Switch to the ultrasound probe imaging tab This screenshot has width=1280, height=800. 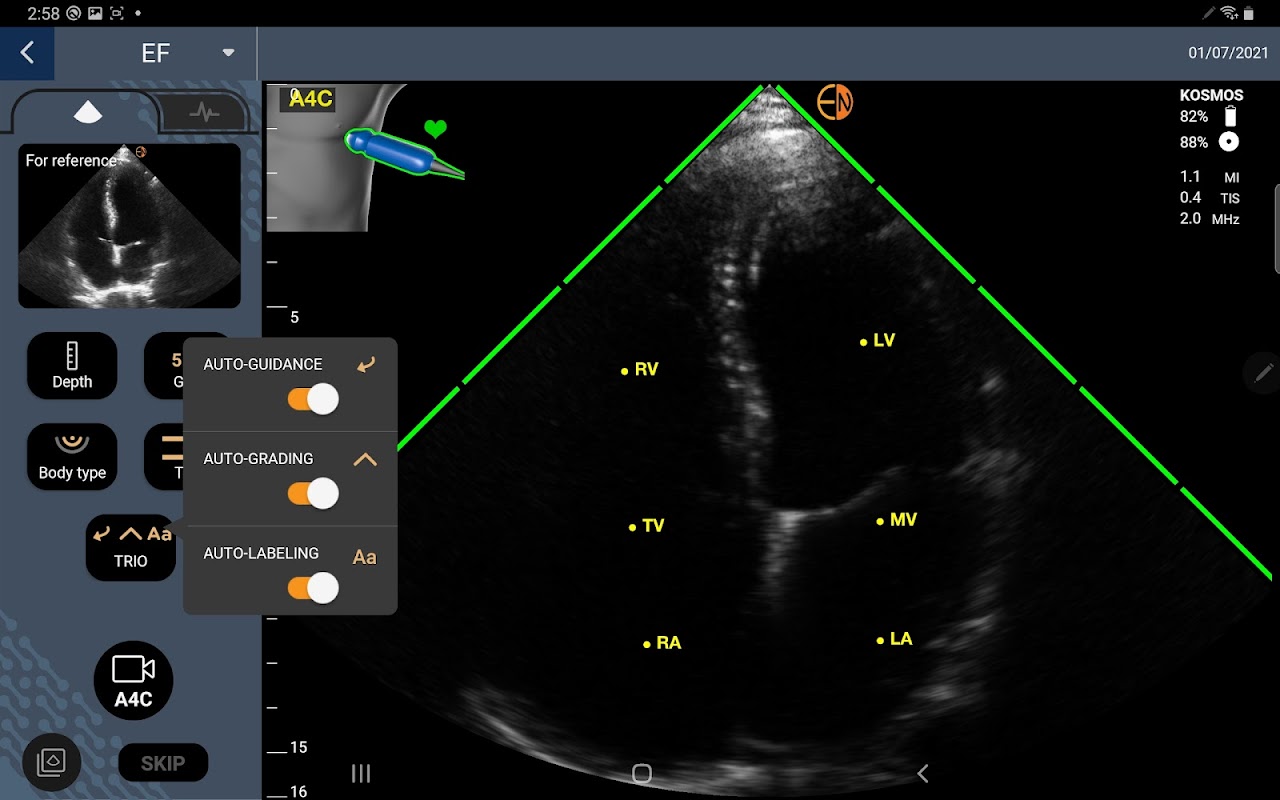coord(88,113)
